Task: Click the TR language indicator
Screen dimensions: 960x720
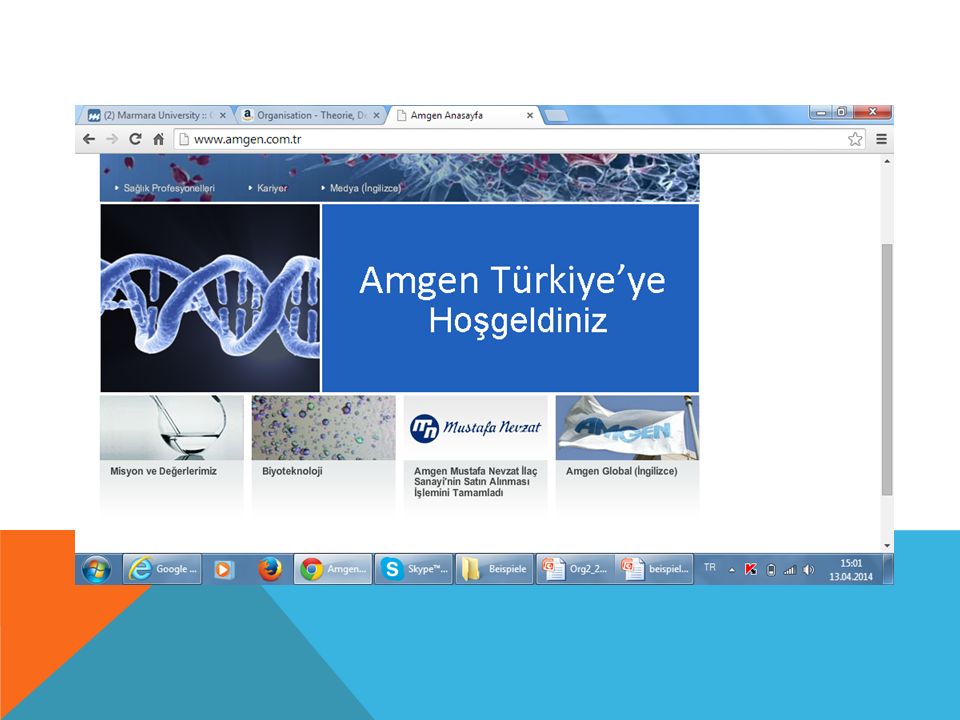Action: [x=710, y=568]
